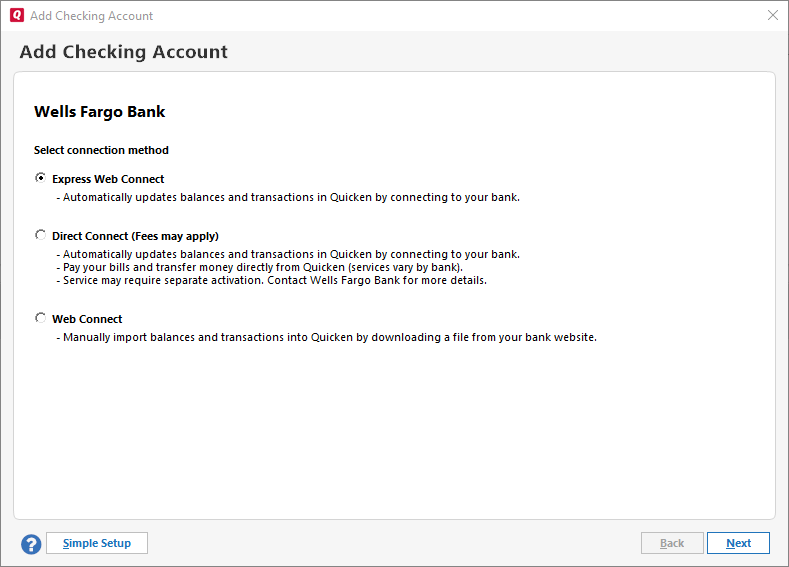
Task: Click the Direct Connect (Fees may apply) label
Action: [135, 236]
